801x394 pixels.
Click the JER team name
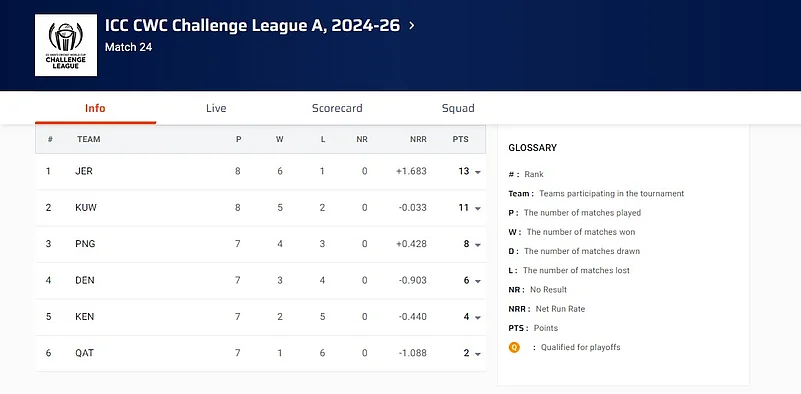[84, 171]
